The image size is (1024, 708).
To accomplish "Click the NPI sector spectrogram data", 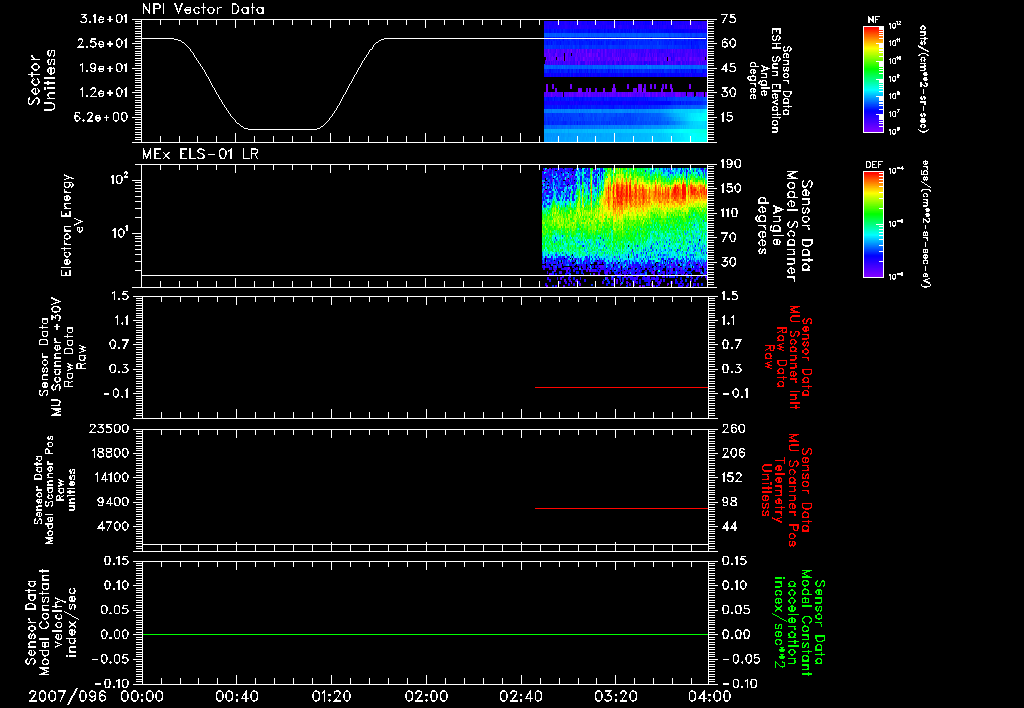I will (x=626, y=81).
